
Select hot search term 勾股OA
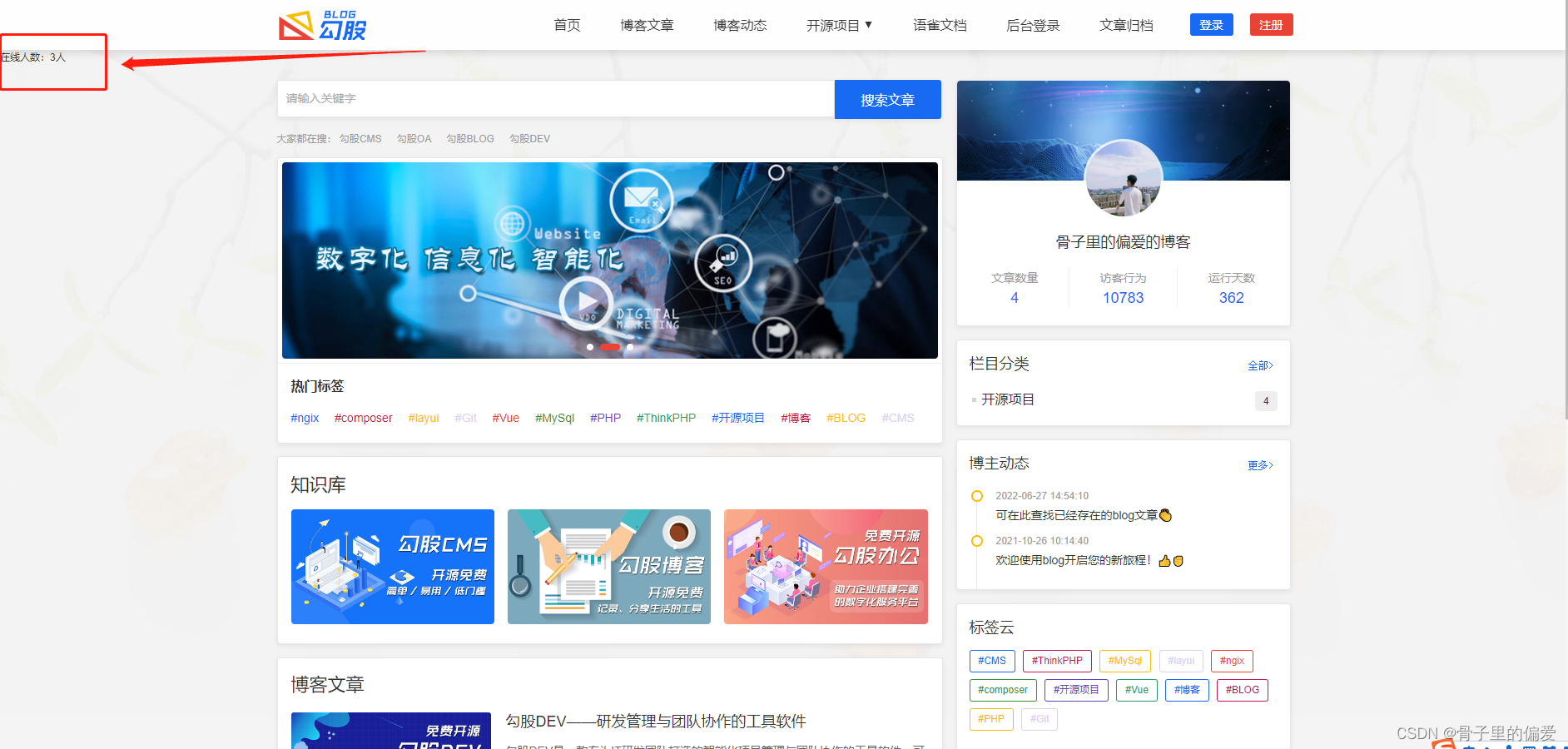[414, 139]
